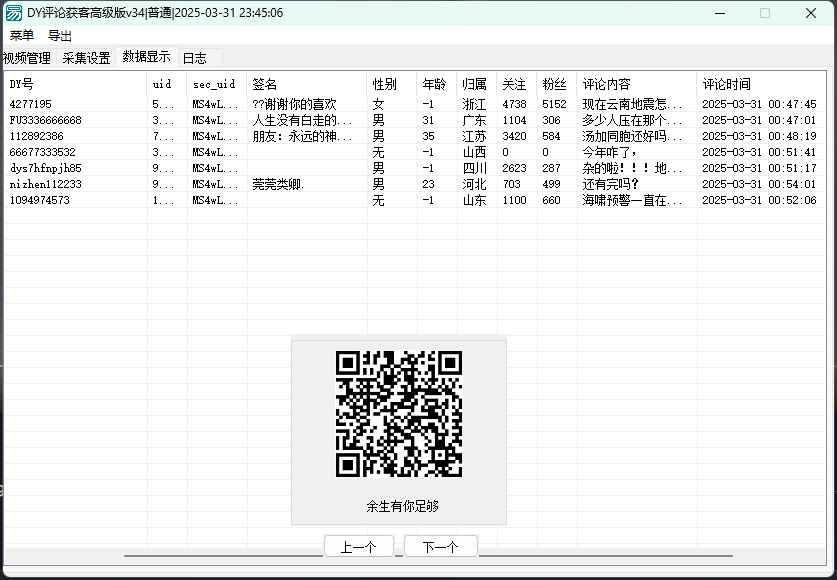
Task: Click the app logo icon in title bar
Action: [x=14, y=13]
